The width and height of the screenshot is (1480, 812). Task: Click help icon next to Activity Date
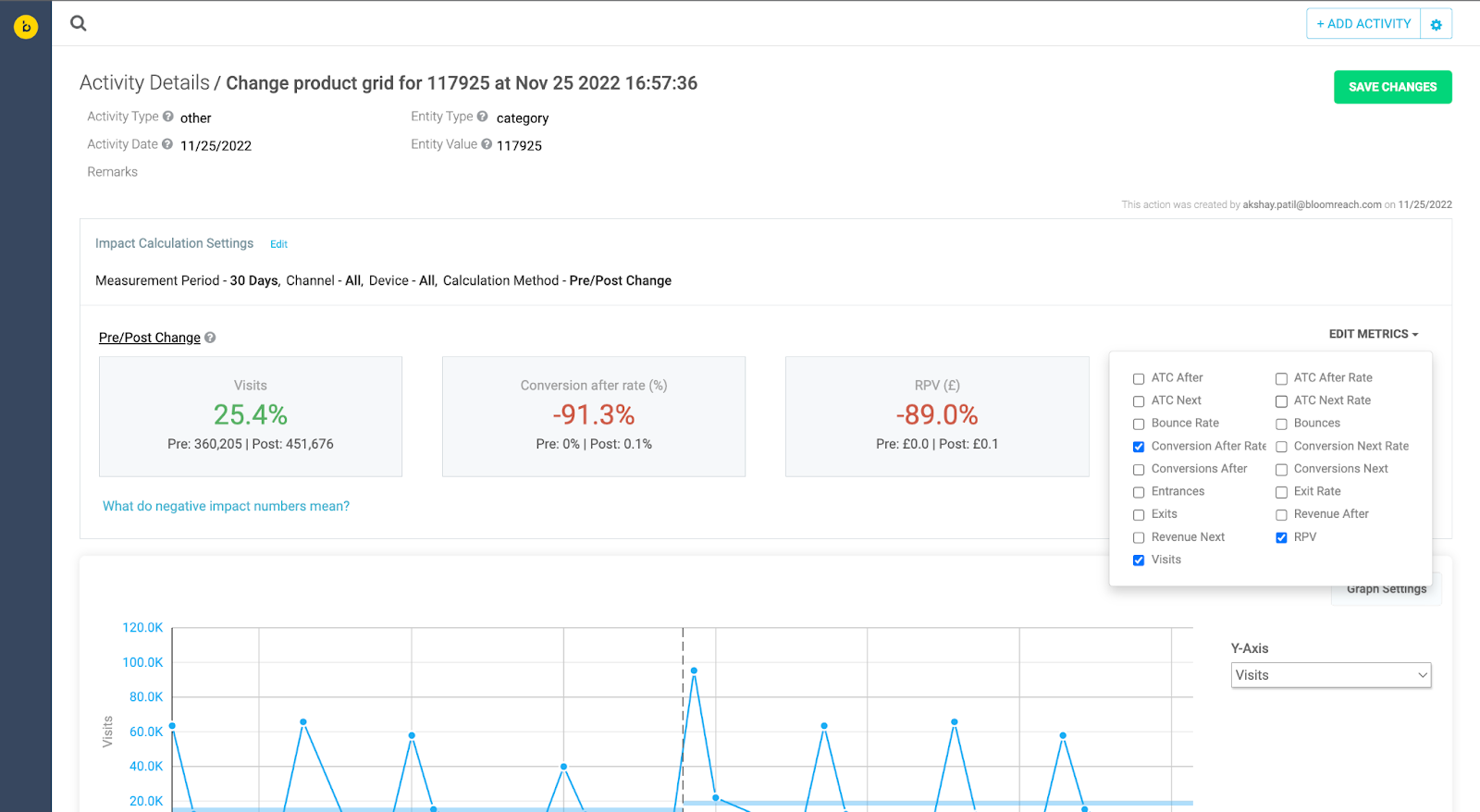point(167,144)
